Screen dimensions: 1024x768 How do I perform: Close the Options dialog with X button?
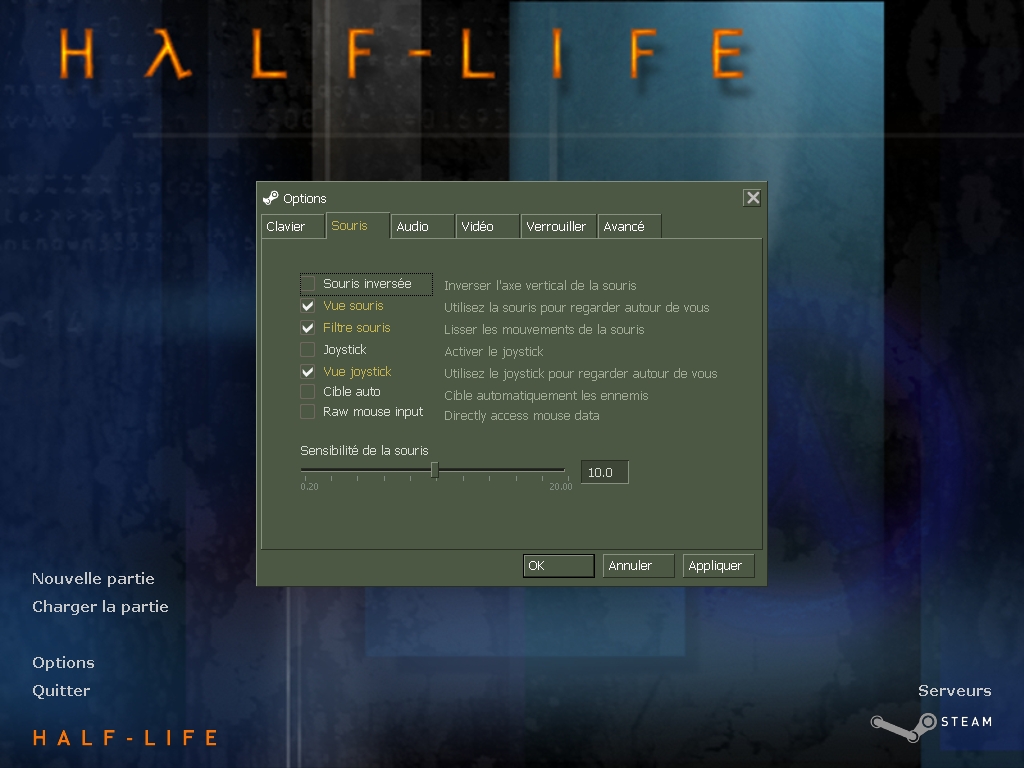(x=753, y=198)
